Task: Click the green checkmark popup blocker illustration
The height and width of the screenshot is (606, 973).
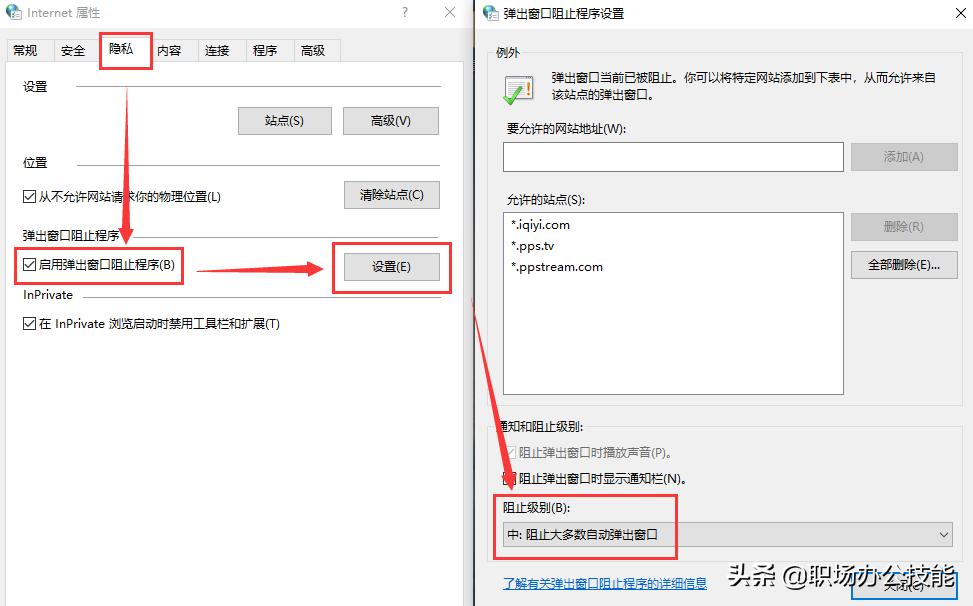Action: [518, 90]
